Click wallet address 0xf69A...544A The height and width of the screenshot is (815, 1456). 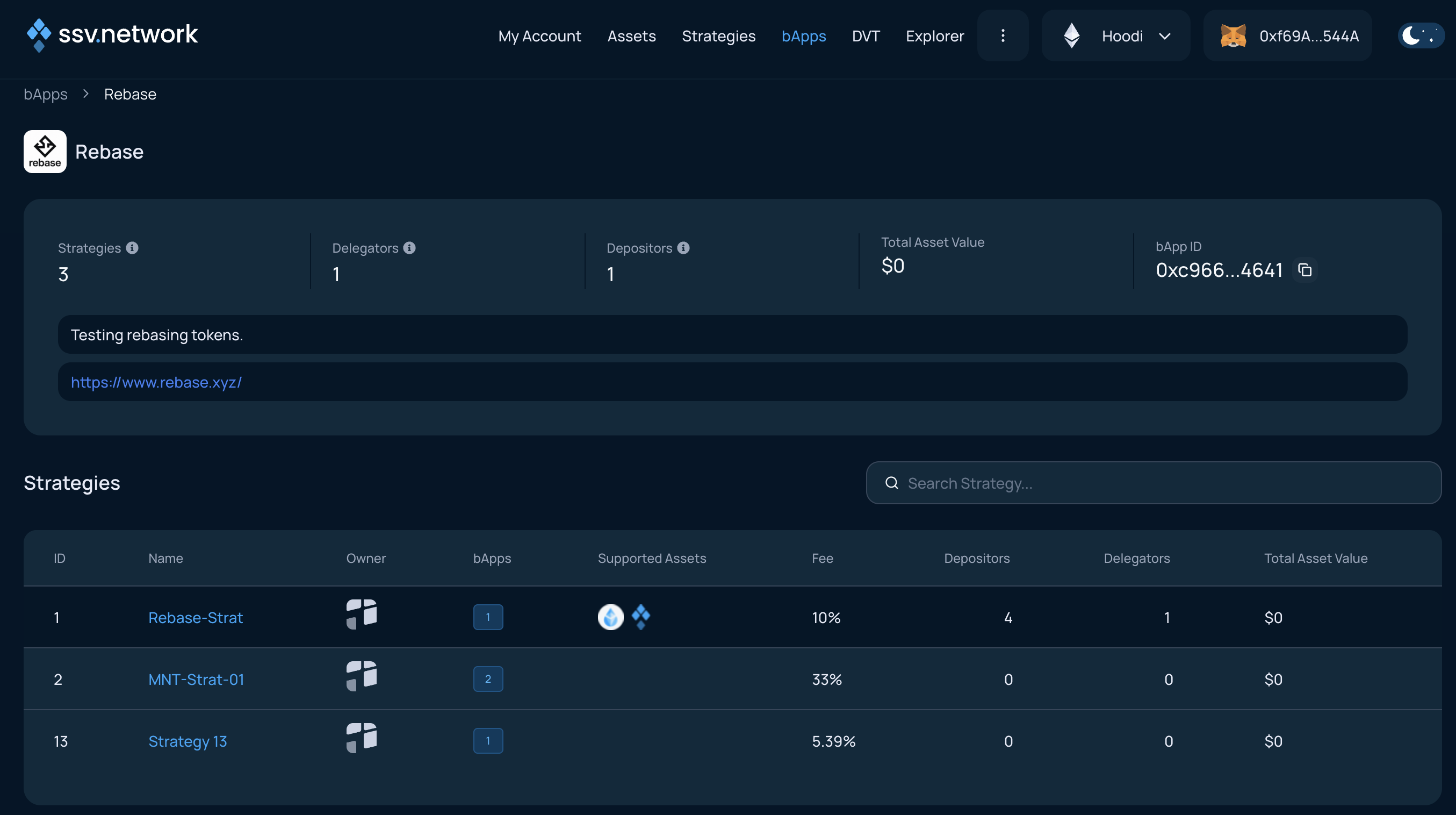click(x=1309, y=35)
